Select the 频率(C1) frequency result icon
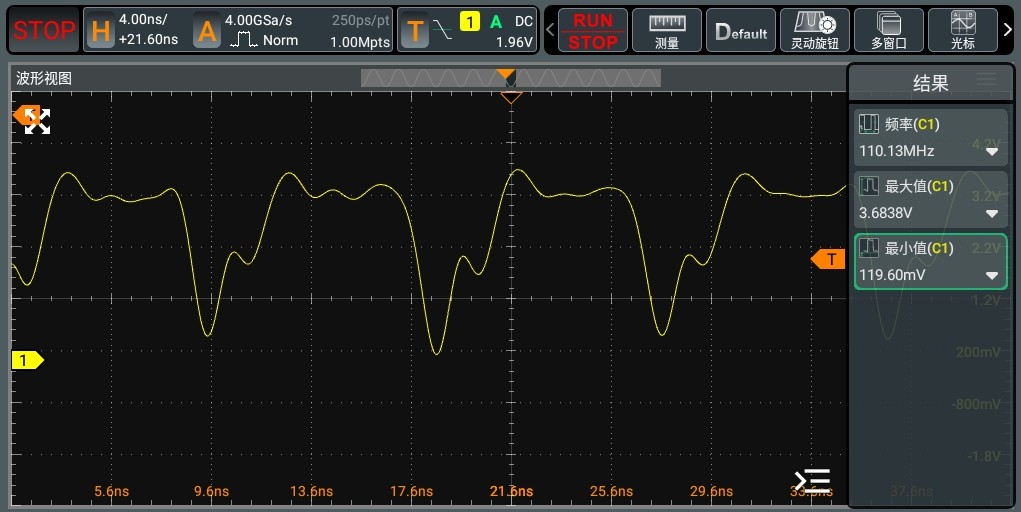Screen dimensions: 1021x512 pyautogui.click(x=869, y=124)
